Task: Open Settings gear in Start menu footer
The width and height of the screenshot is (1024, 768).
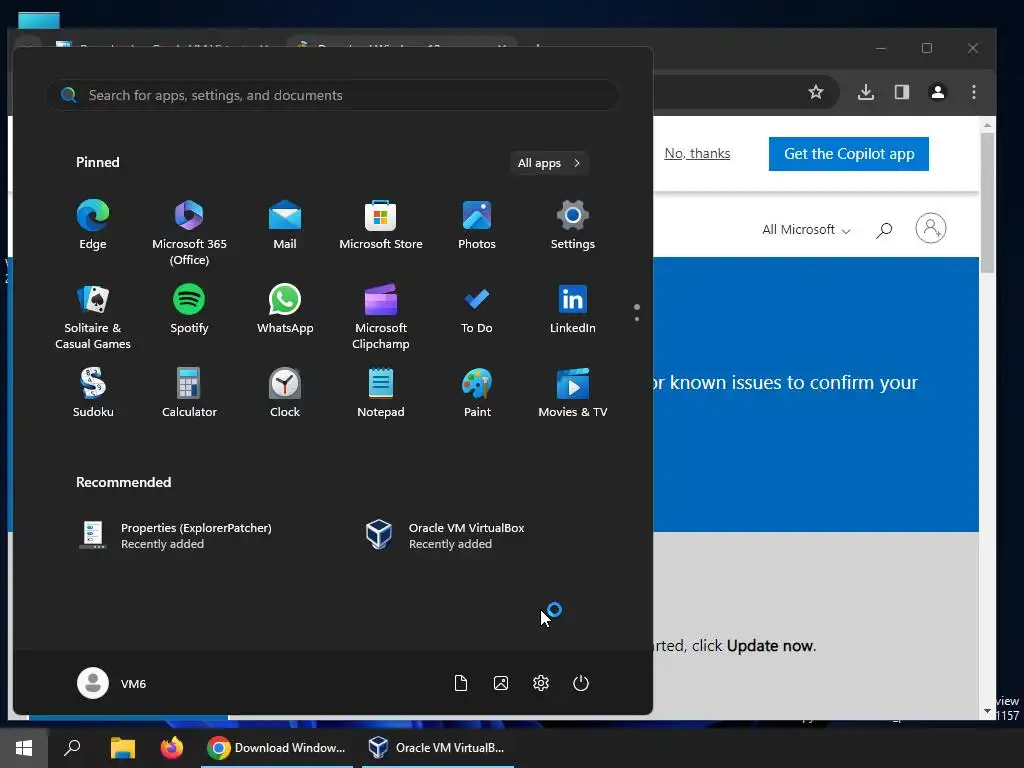Action: (541, 683)
